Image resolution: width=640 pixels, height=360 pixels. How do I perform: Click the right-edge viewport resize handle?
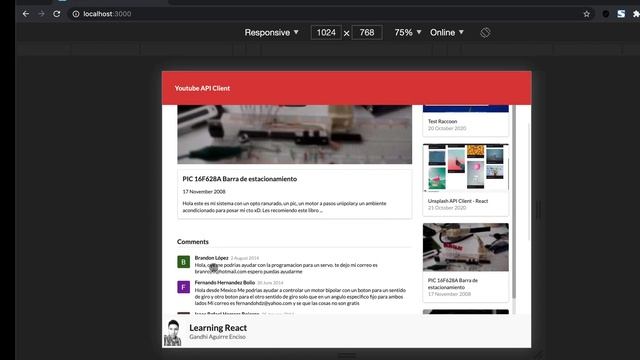tap(539, 209)
